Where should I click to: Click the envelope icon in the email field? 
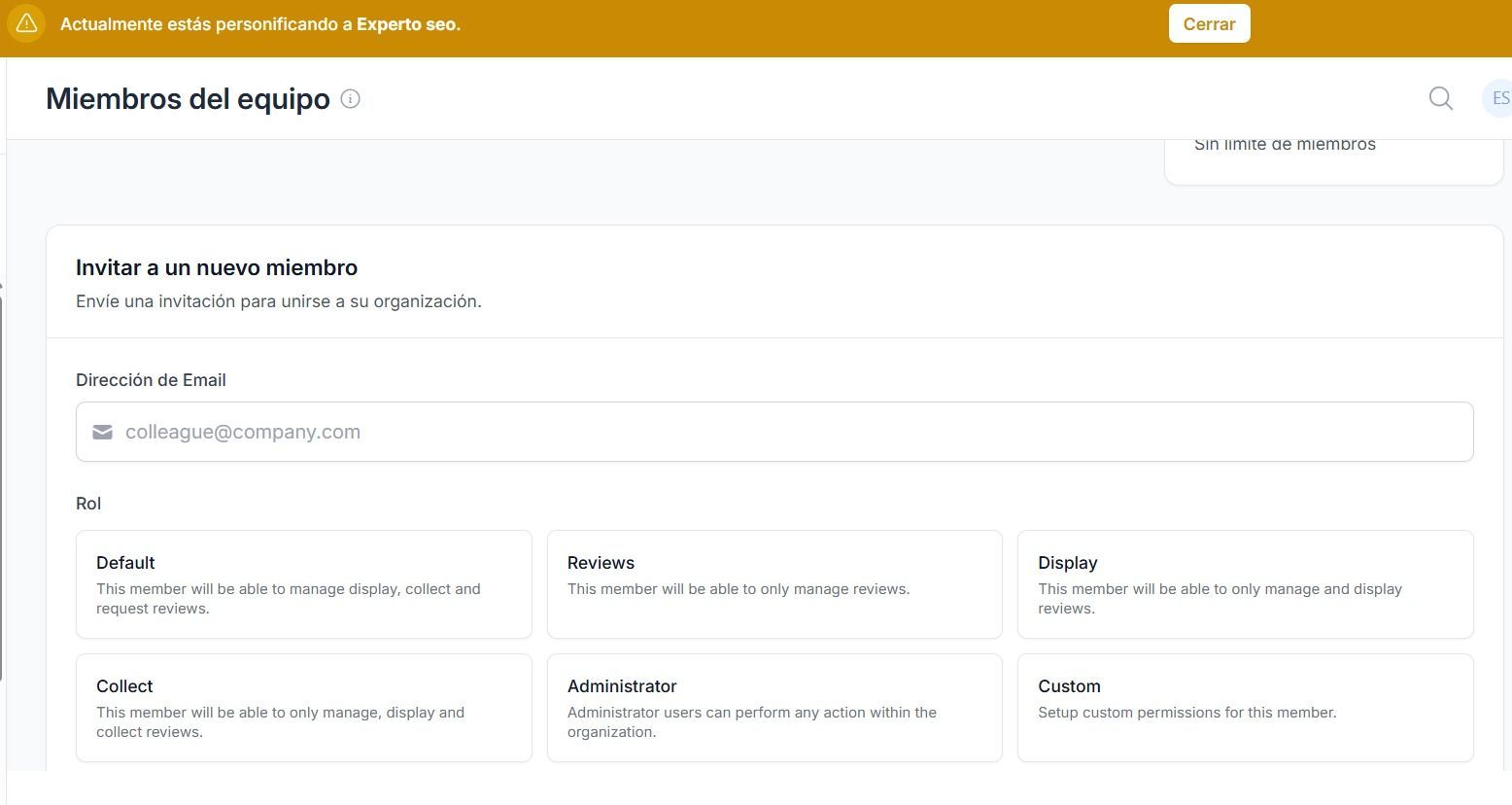[102, 432]
